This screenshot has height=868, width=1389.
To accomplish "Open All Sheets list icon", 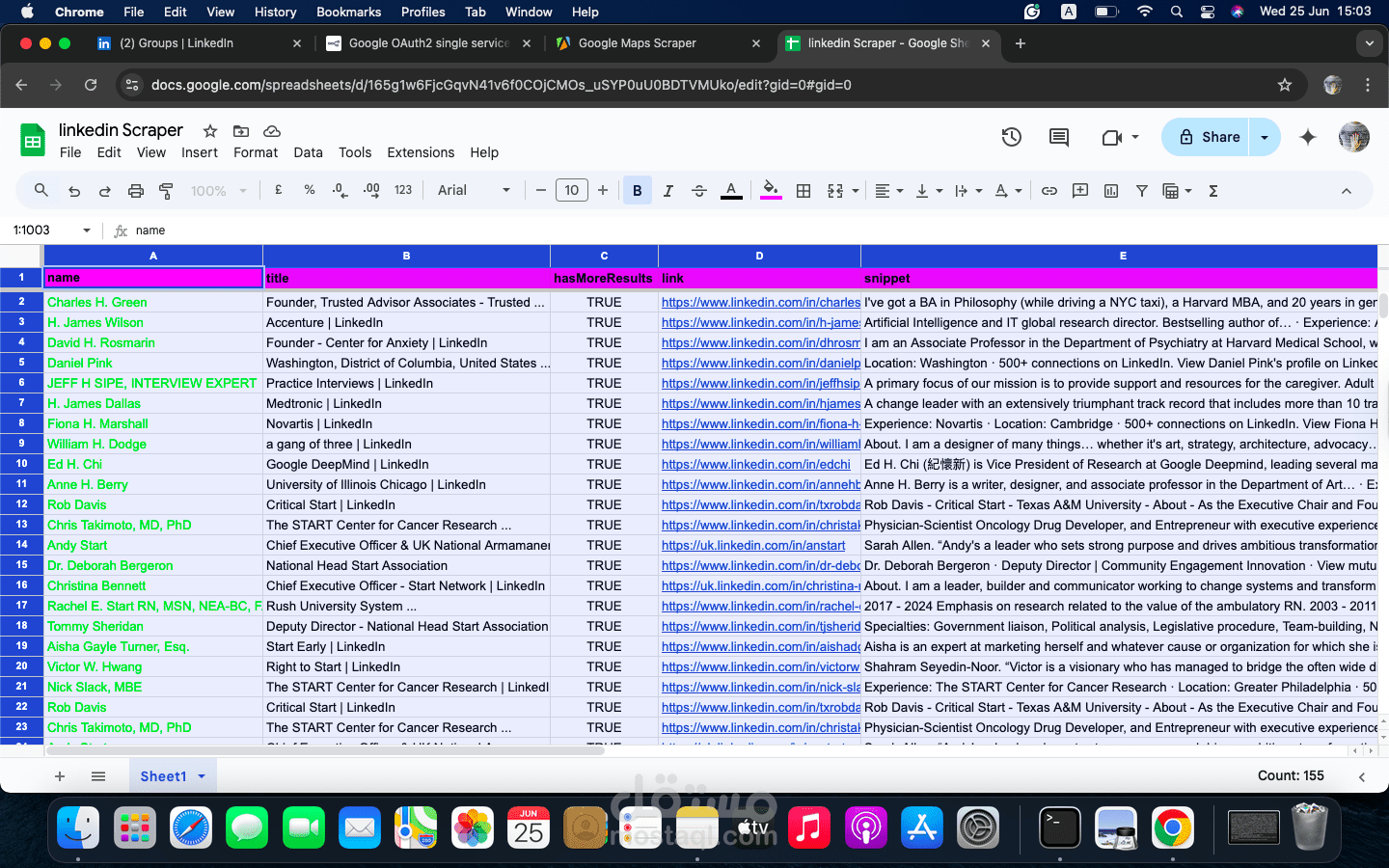I will pos(98,776).
